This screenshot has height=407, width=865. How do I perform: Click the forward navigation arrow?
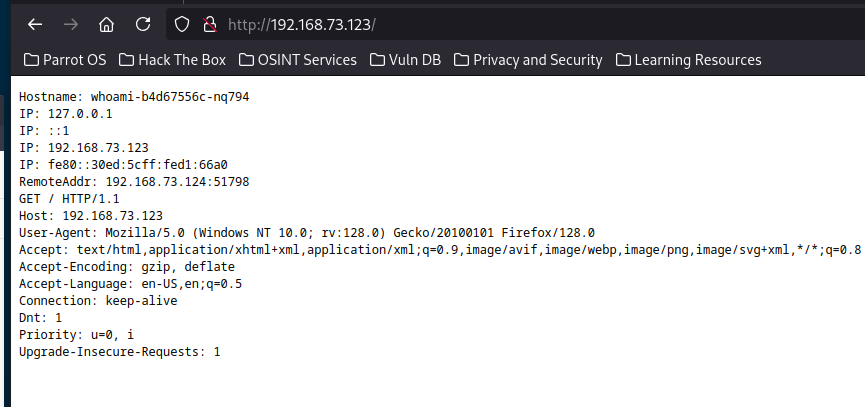click(71, 23)
